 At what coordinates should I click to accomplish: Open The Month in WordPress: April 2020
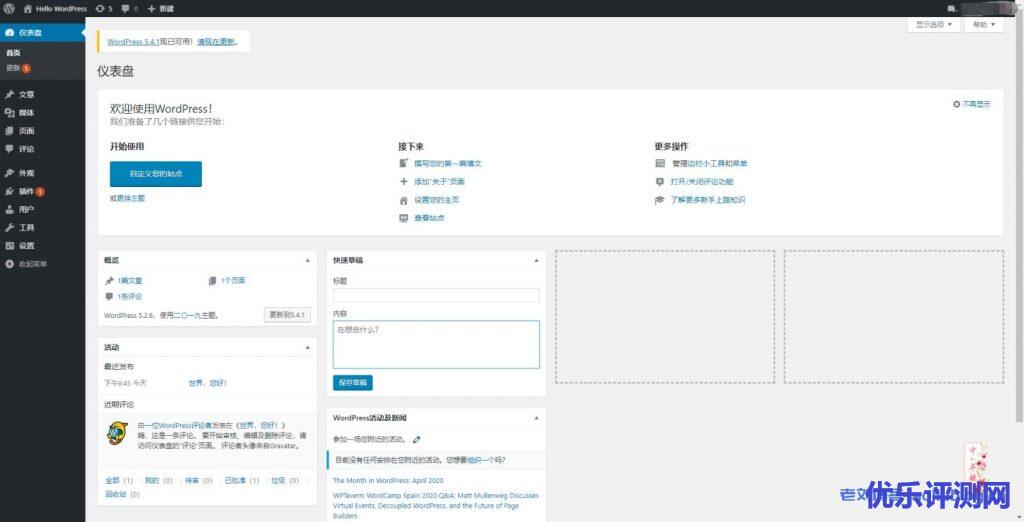coord(388,481)
